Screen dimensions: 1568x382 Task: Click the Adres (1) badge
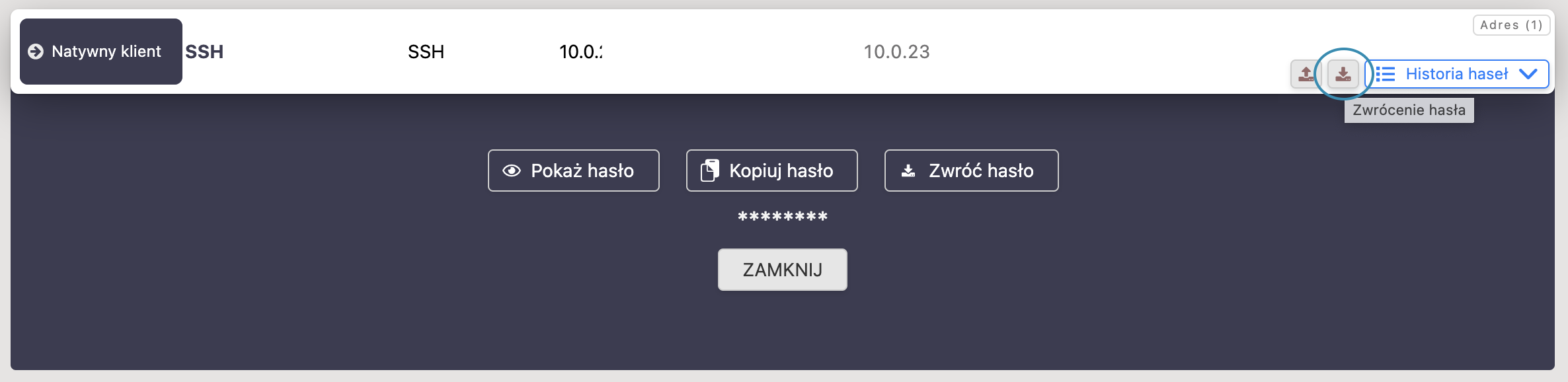coord(1511,25)
